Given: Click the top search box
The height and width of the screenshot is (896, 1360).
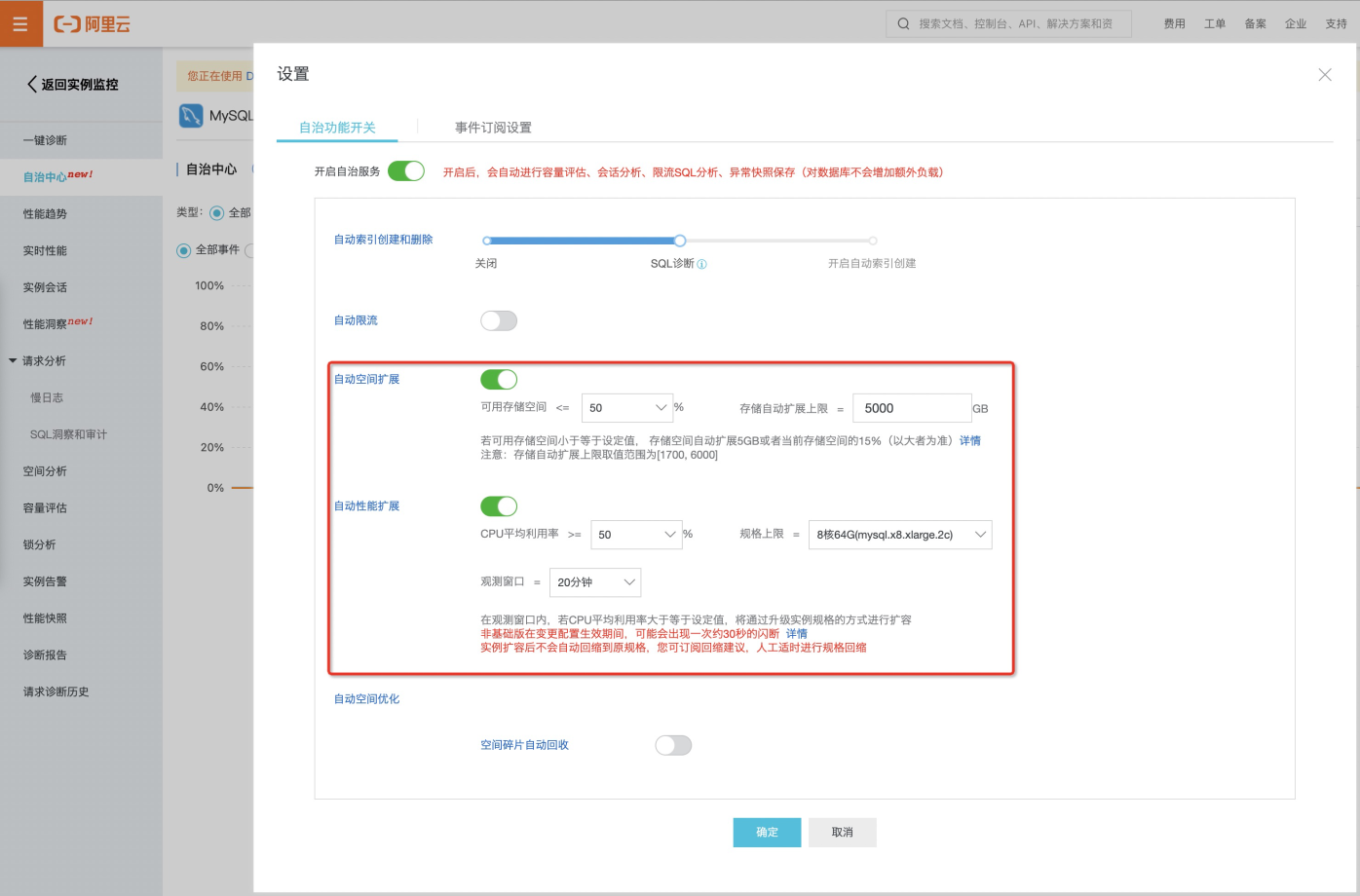Looking at the screenshot, I should pyautogui.click(x=1009, y=23).
